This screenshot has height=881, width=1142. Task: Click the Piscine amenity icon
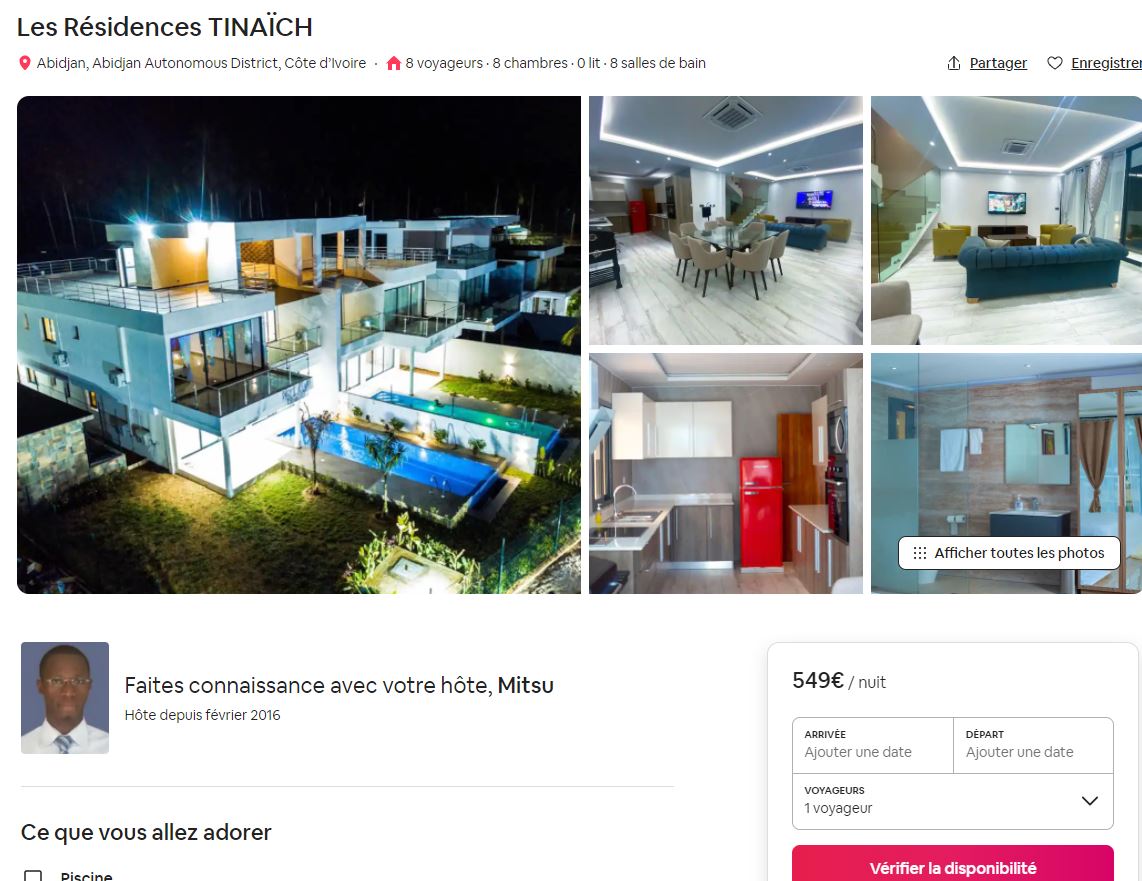coord(33,875)
